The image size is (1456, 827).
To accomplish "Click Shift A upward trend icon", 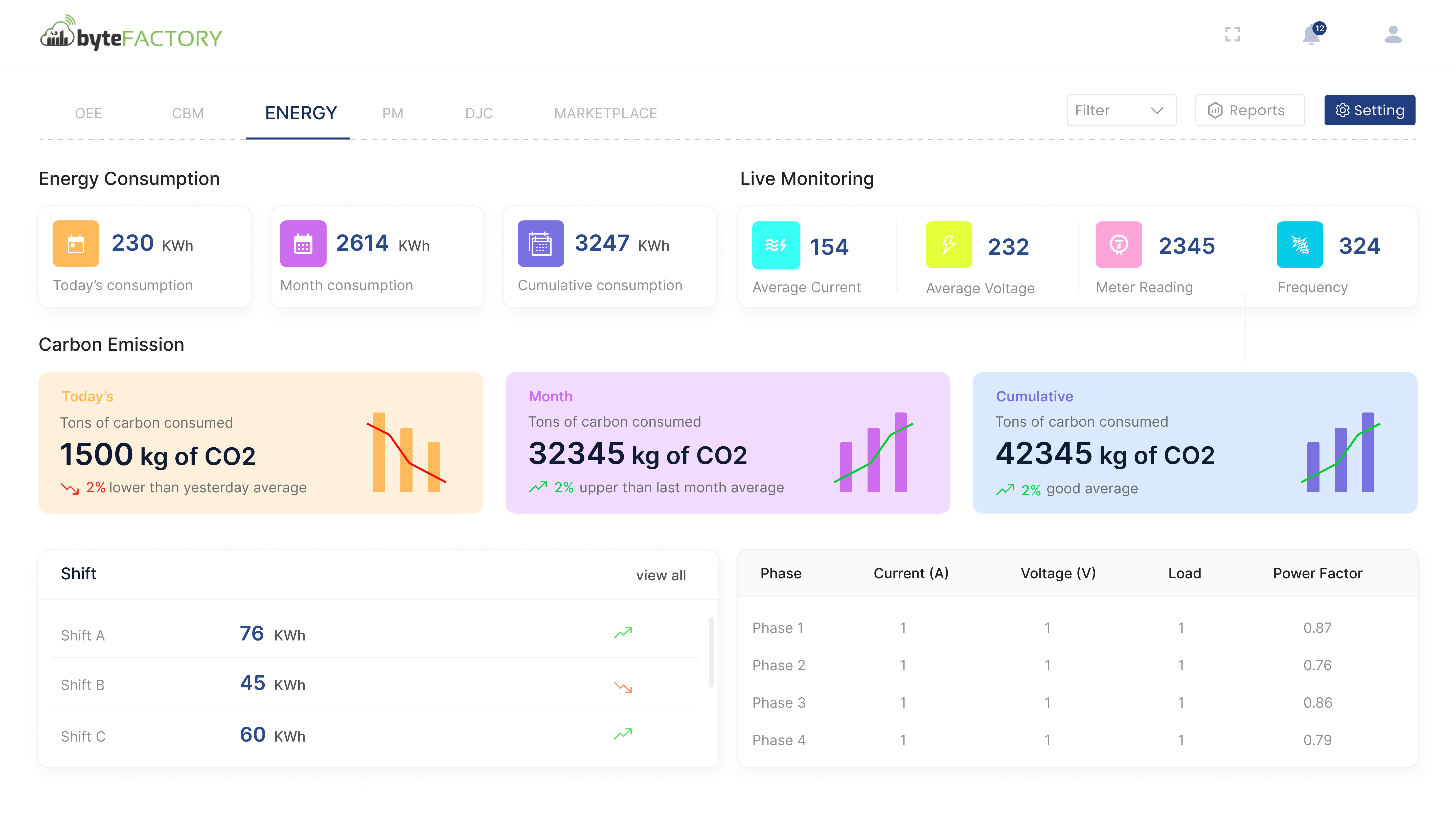I will point(623,633).
